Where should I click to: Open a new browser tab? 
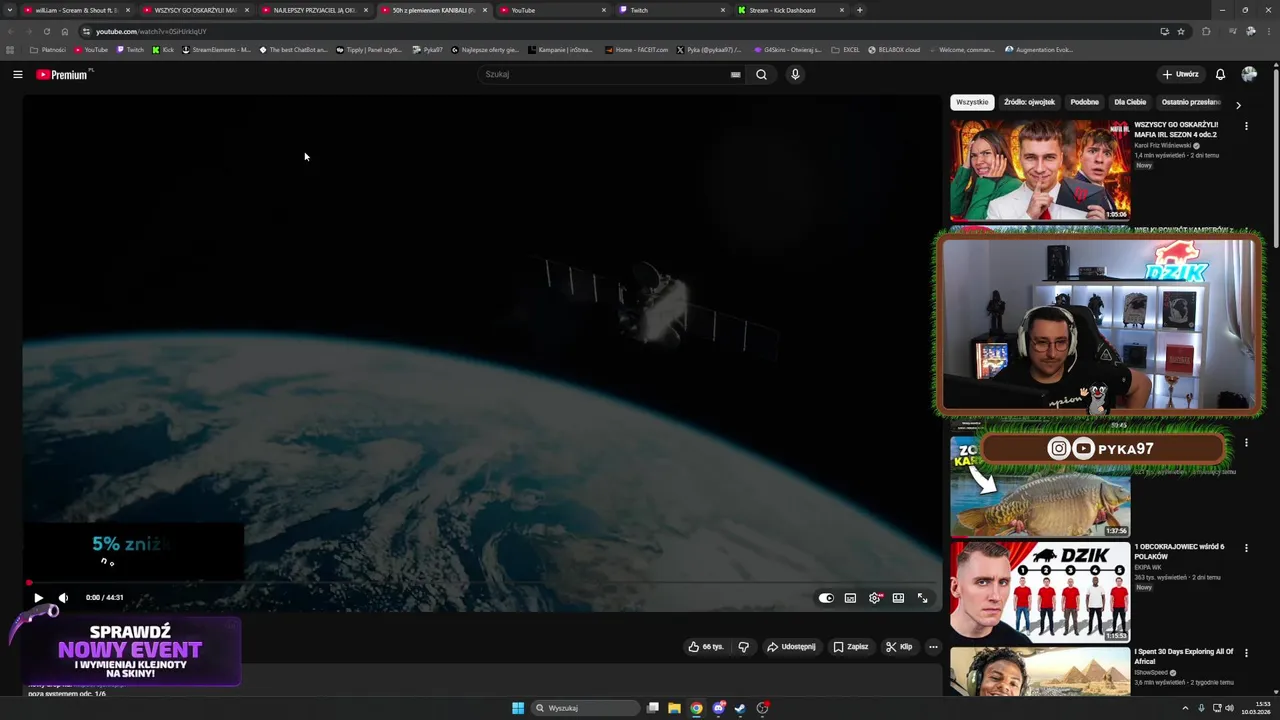point(859,10)
